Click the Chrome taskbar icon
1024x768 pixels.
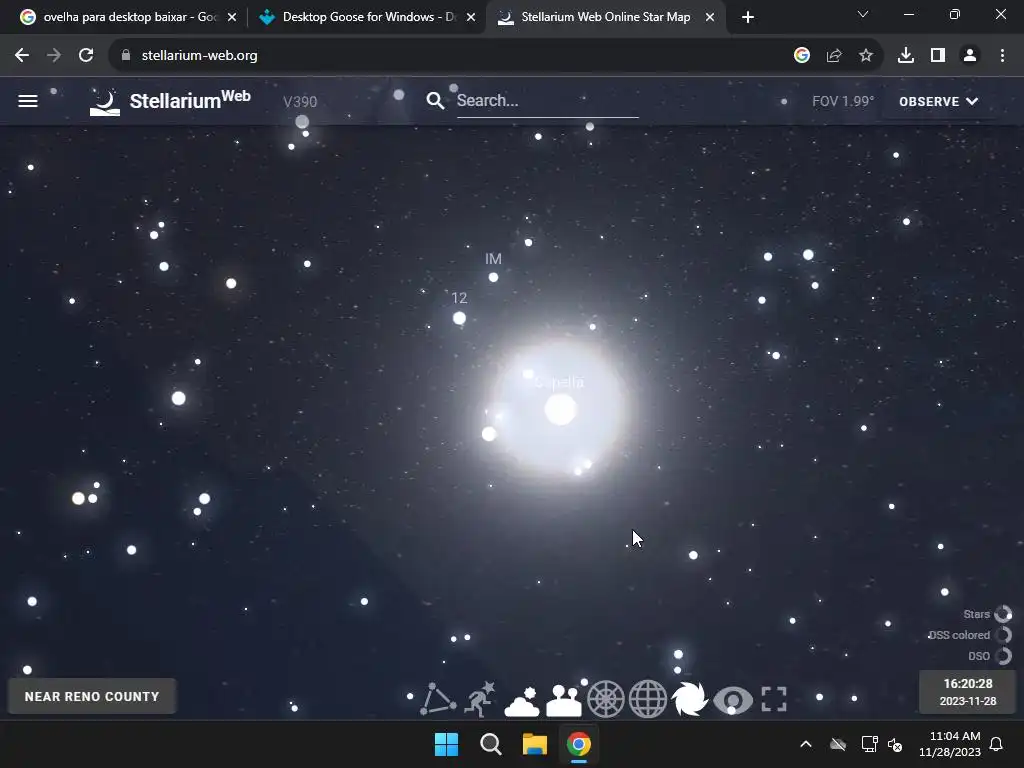[579, 744]
